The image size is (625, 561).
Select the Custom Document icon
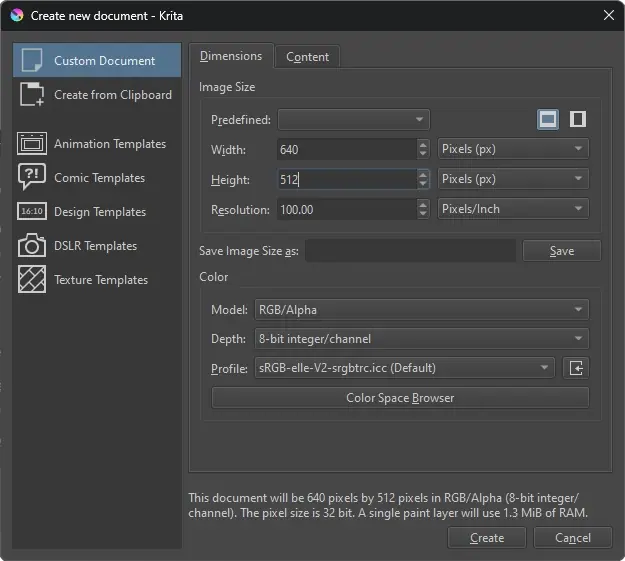click(32, 60)
